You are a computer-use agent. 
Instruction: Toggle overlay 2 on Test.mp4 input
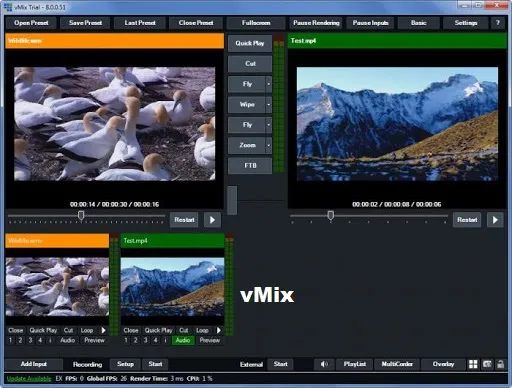pyautogui.click(x=136, y=340)
